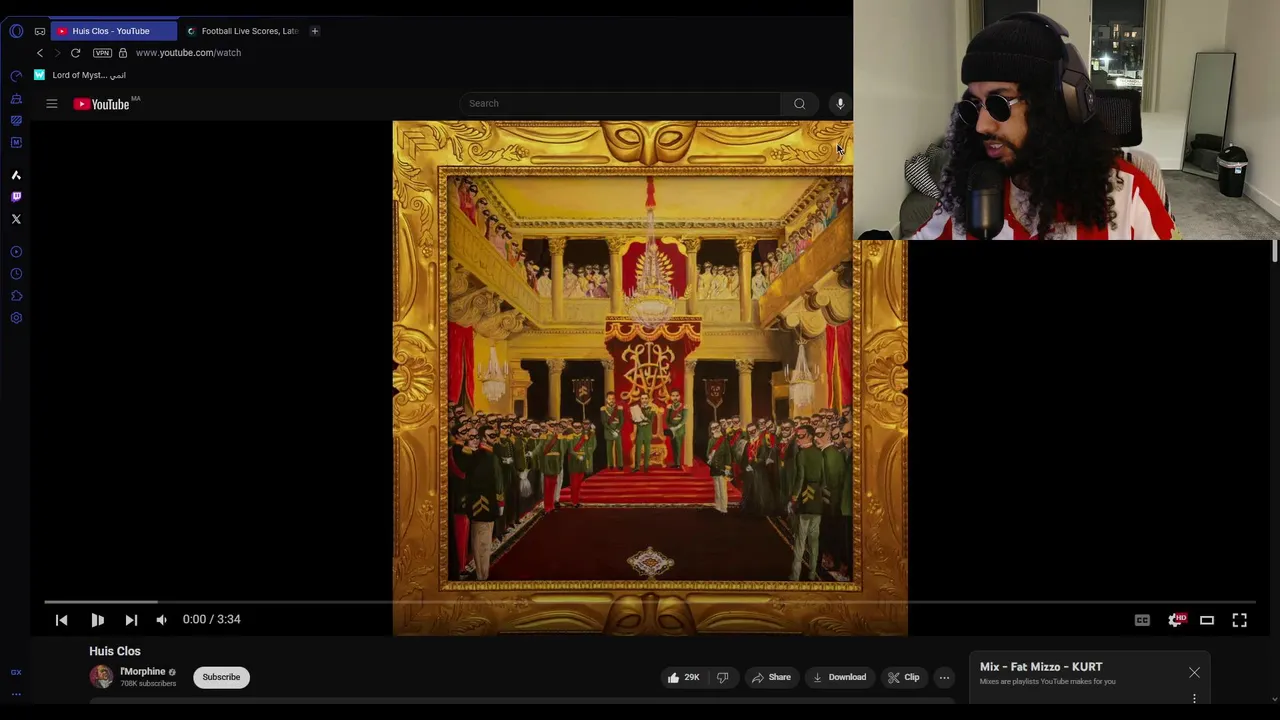Go forward to the next page
The width and height of the screenshot is (1280, 720).
tap(57, 53)
